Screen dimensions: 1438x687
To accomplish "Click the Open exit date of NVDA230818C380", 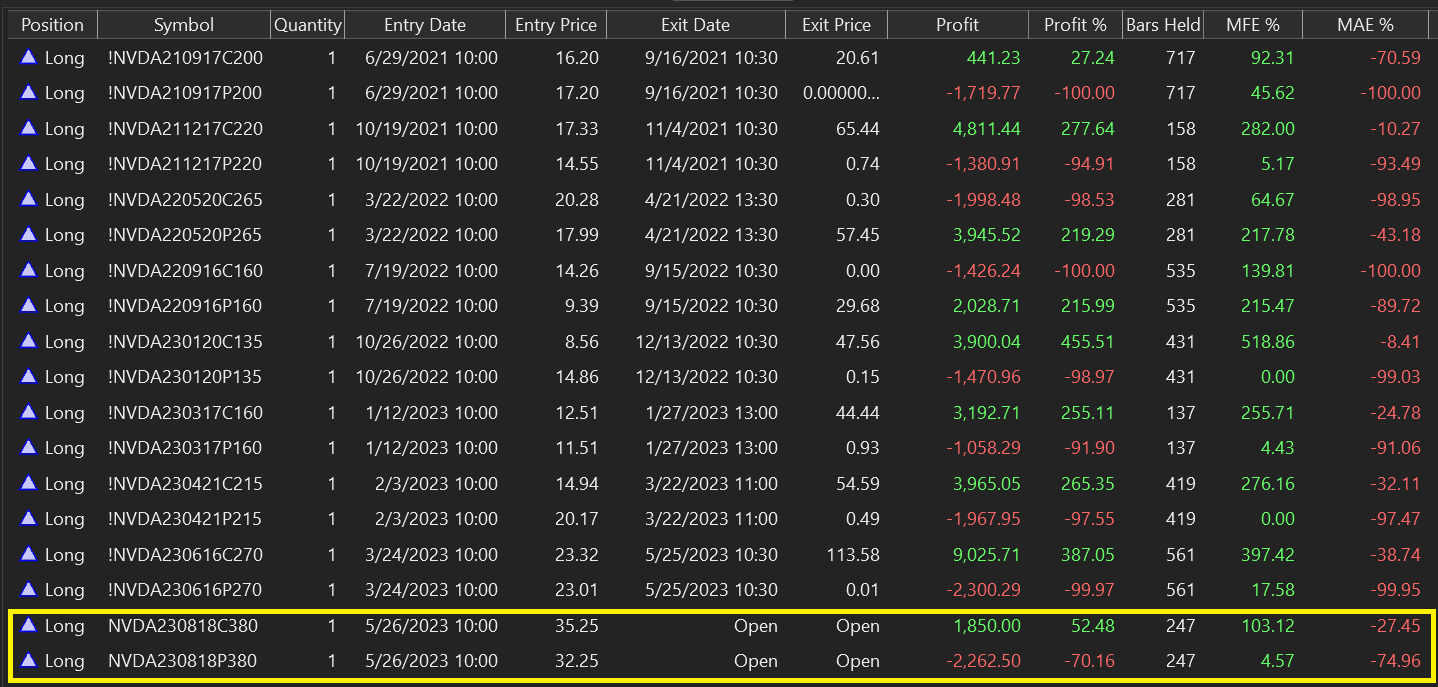I will coord(755,626).
